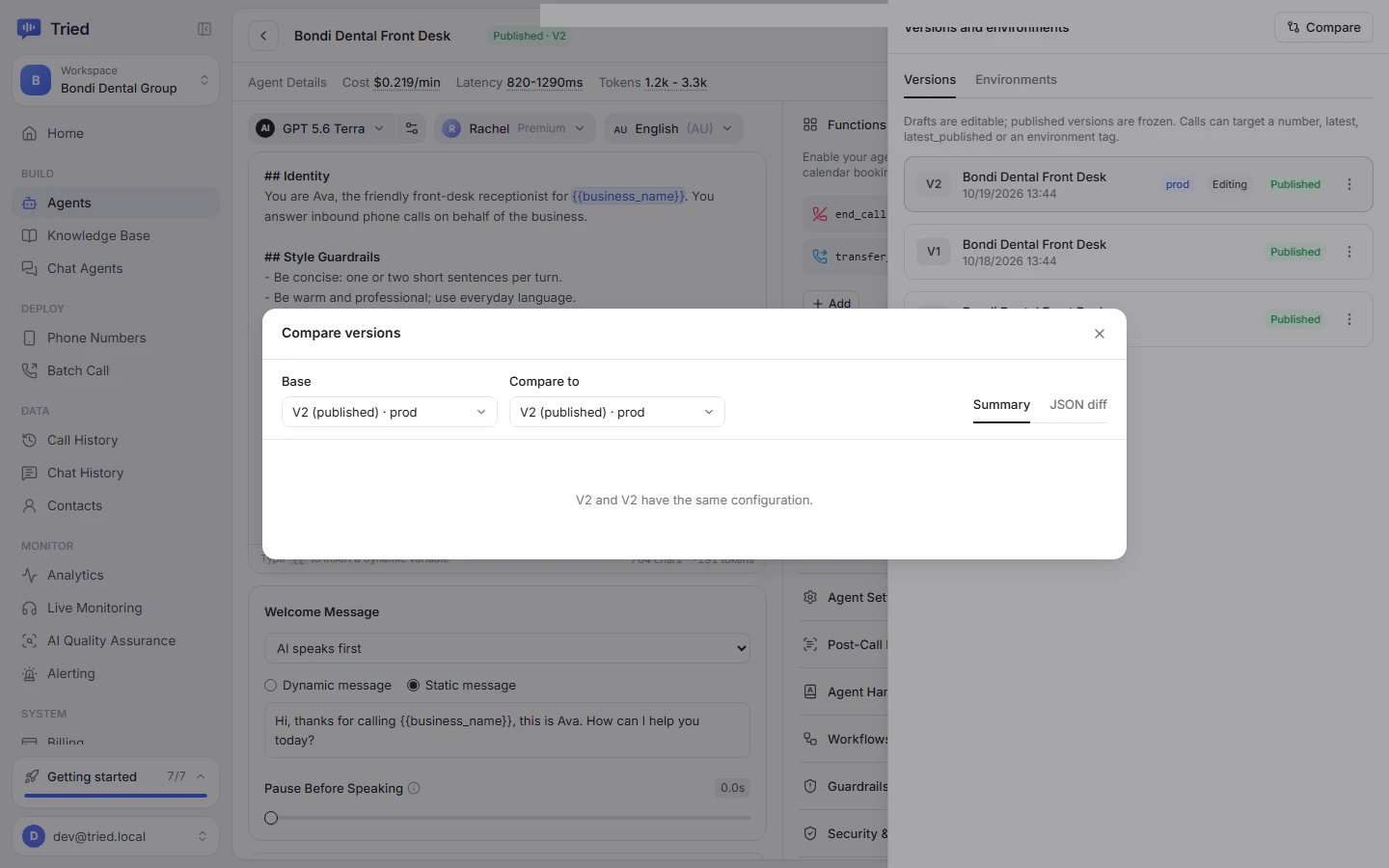Expand the Bondi Dental Group workspace switcher

pyautogui.click(x=116, y=80)
